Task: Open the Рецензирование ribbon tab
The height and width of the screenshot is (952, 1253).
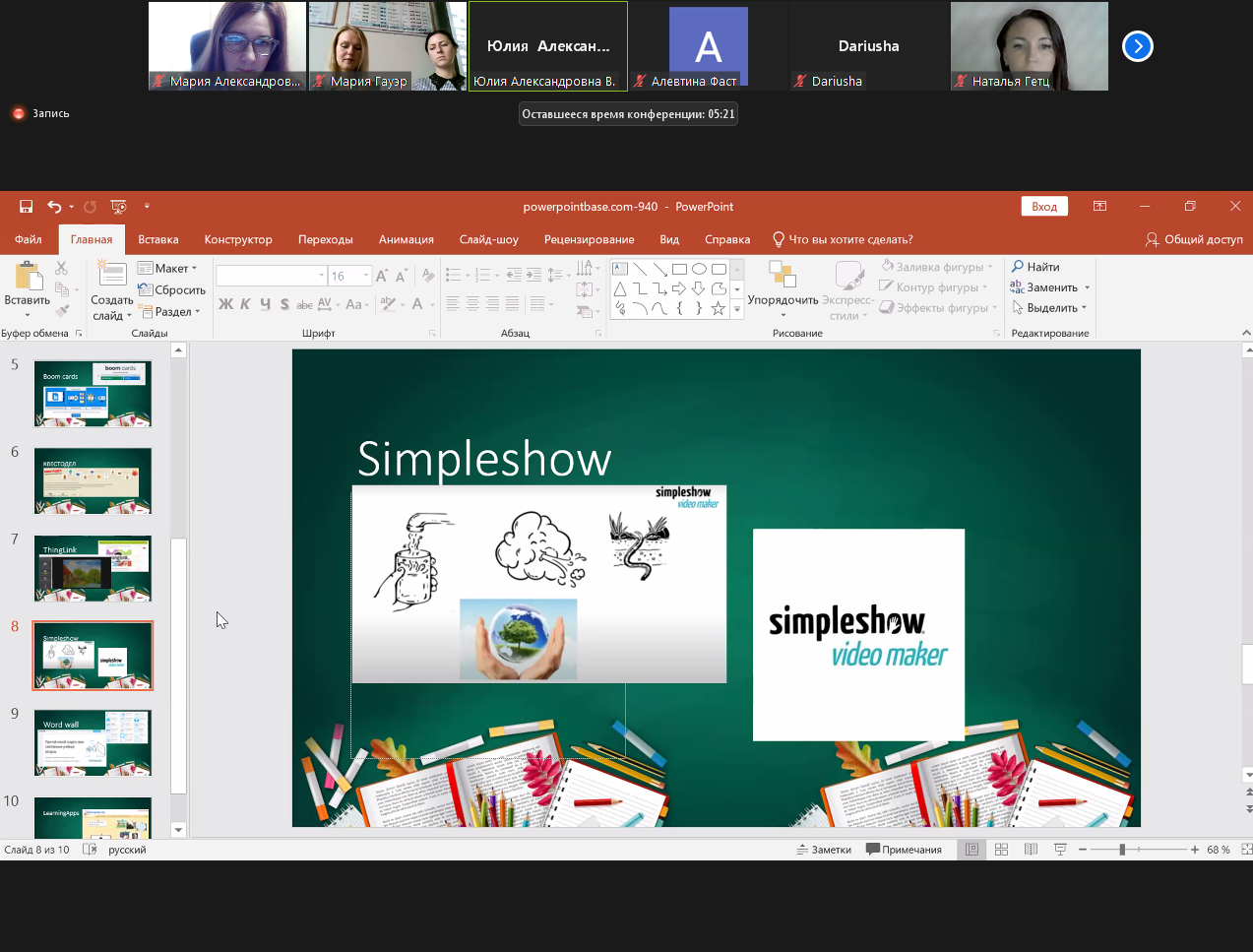Action: click(590, 239)
